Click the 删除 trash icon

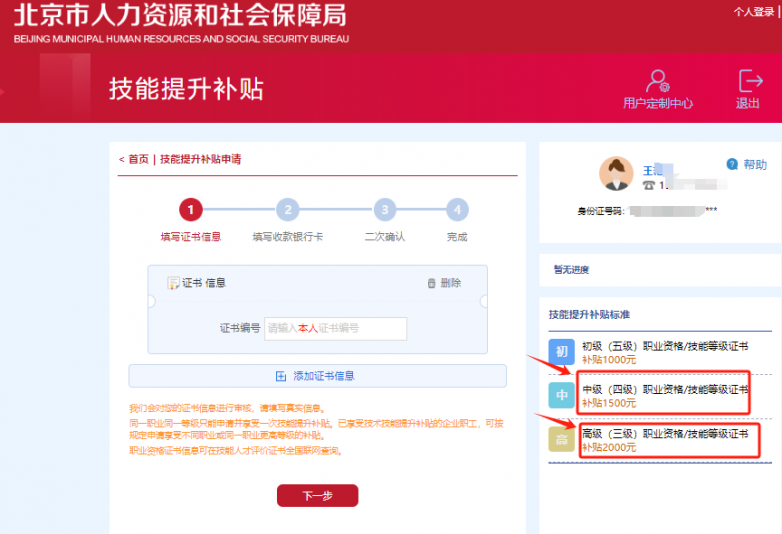click(432, 284)
